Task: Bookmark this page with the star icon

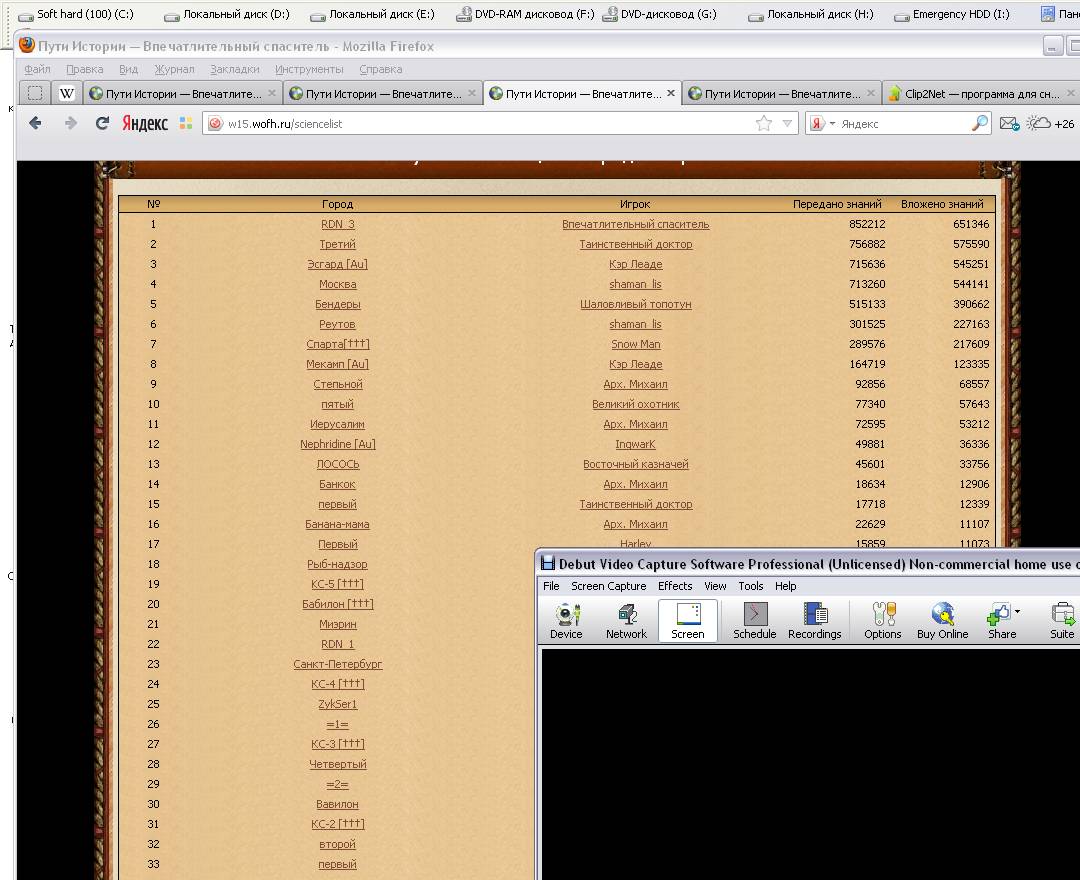Action: click(763, 123)
